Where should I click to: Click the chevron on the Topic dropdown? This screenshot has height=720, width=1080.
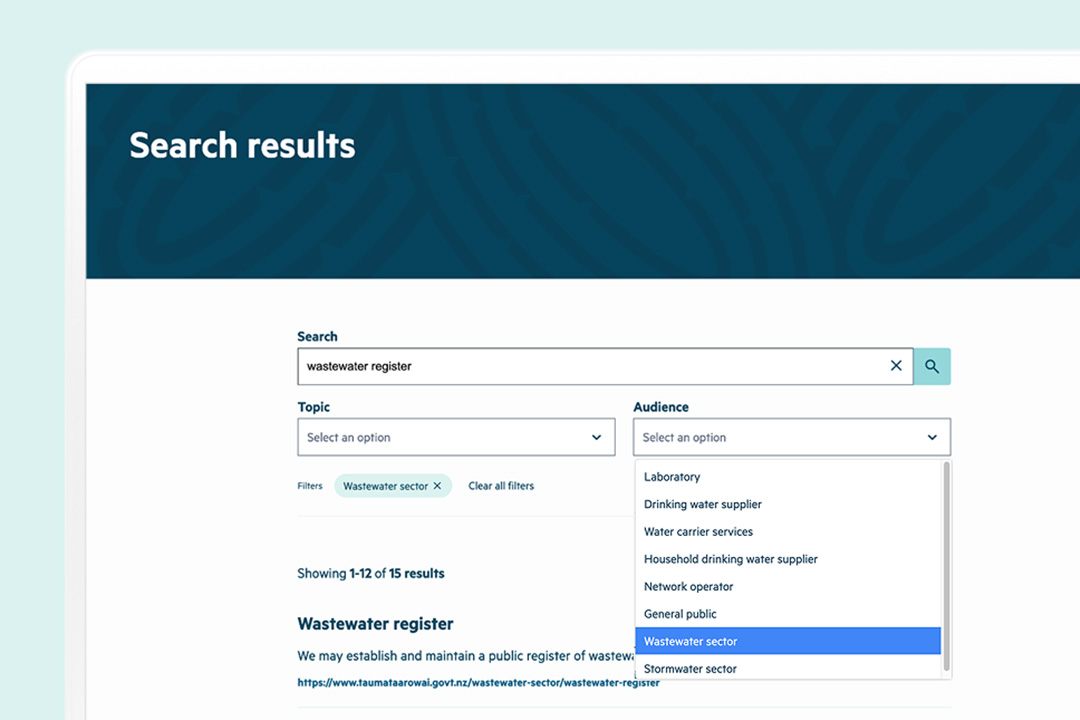point(597,437)
